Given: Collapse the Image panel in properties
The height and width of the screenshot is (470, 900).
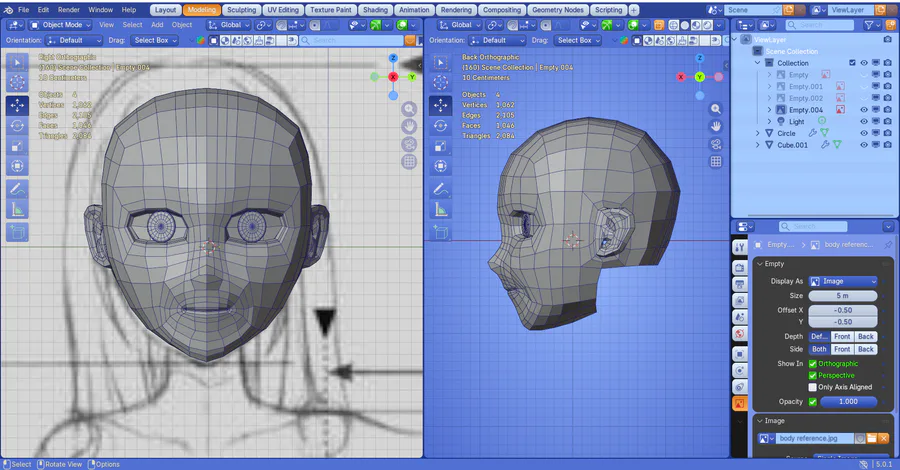Looking at the screenshot, I should 761,421.
